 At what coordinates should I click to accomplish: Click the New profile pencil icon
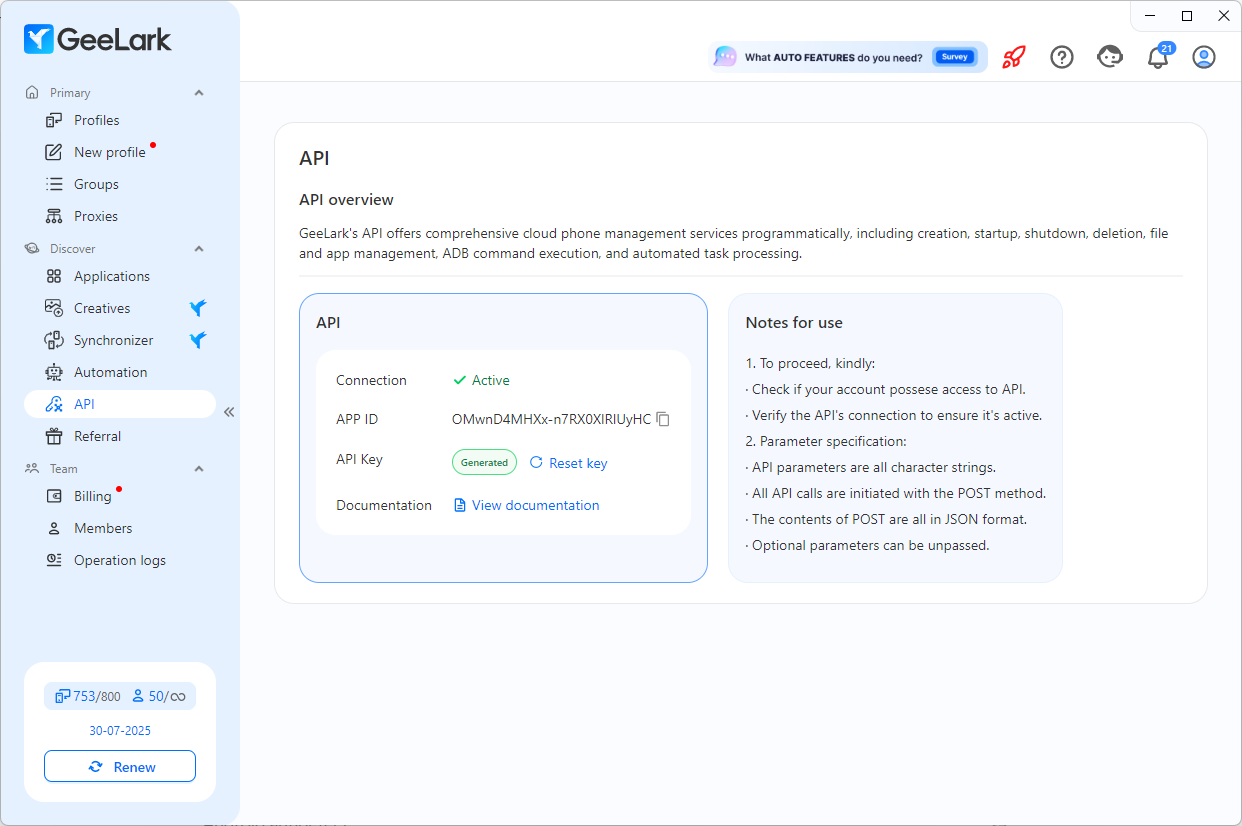54,152
